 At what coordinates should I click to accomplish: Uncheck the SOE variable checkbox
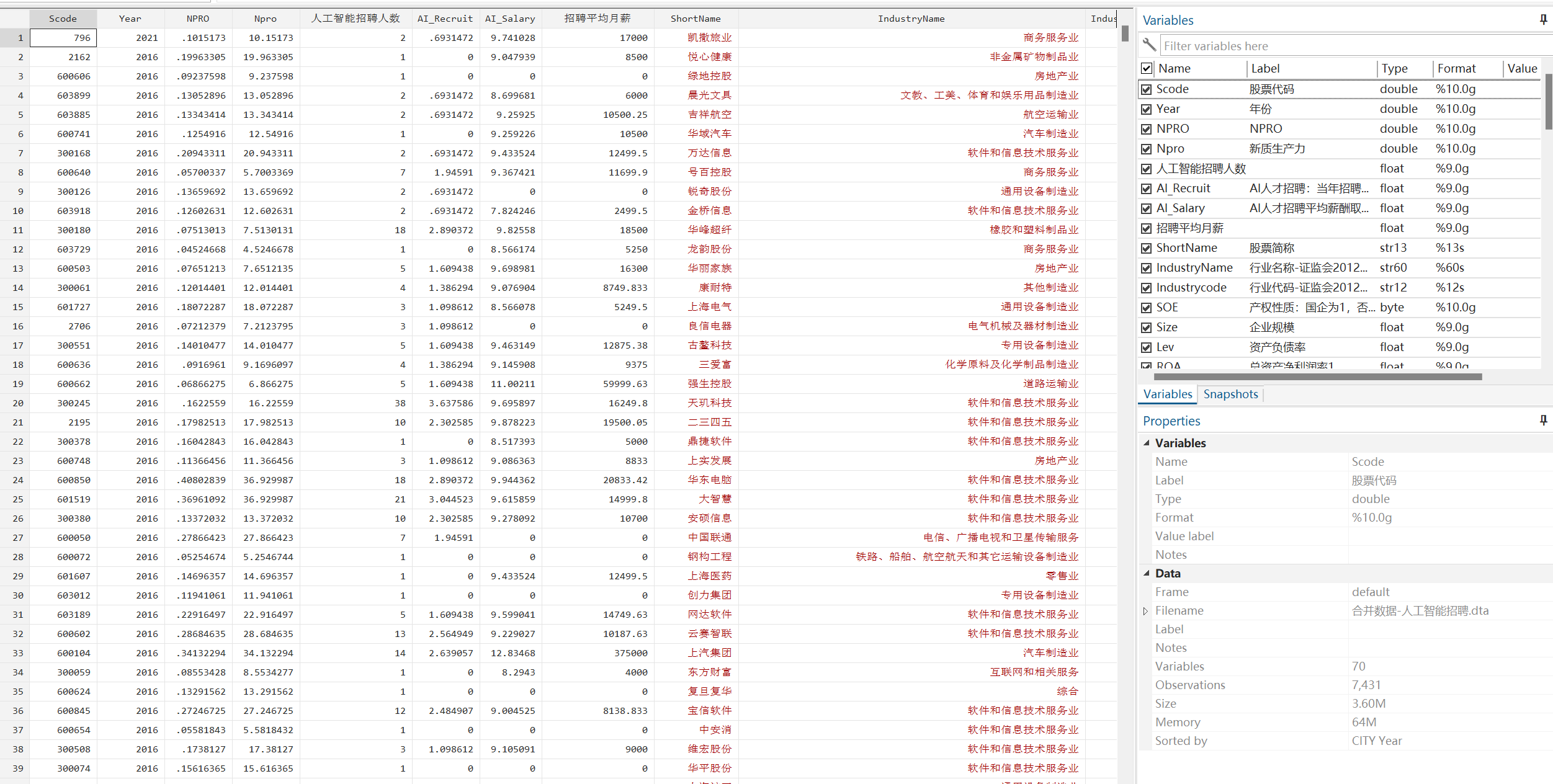(1147, 308)
